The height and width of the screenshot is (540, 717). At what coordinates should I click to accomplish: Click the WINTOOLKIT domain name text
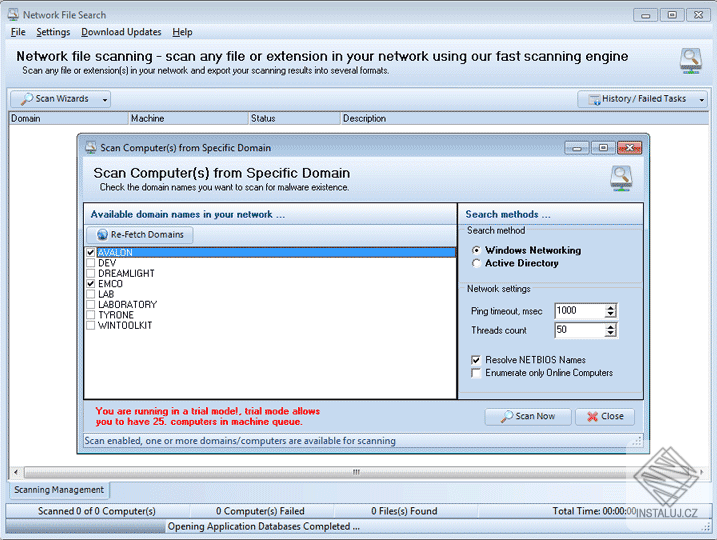tap(125, 325)
